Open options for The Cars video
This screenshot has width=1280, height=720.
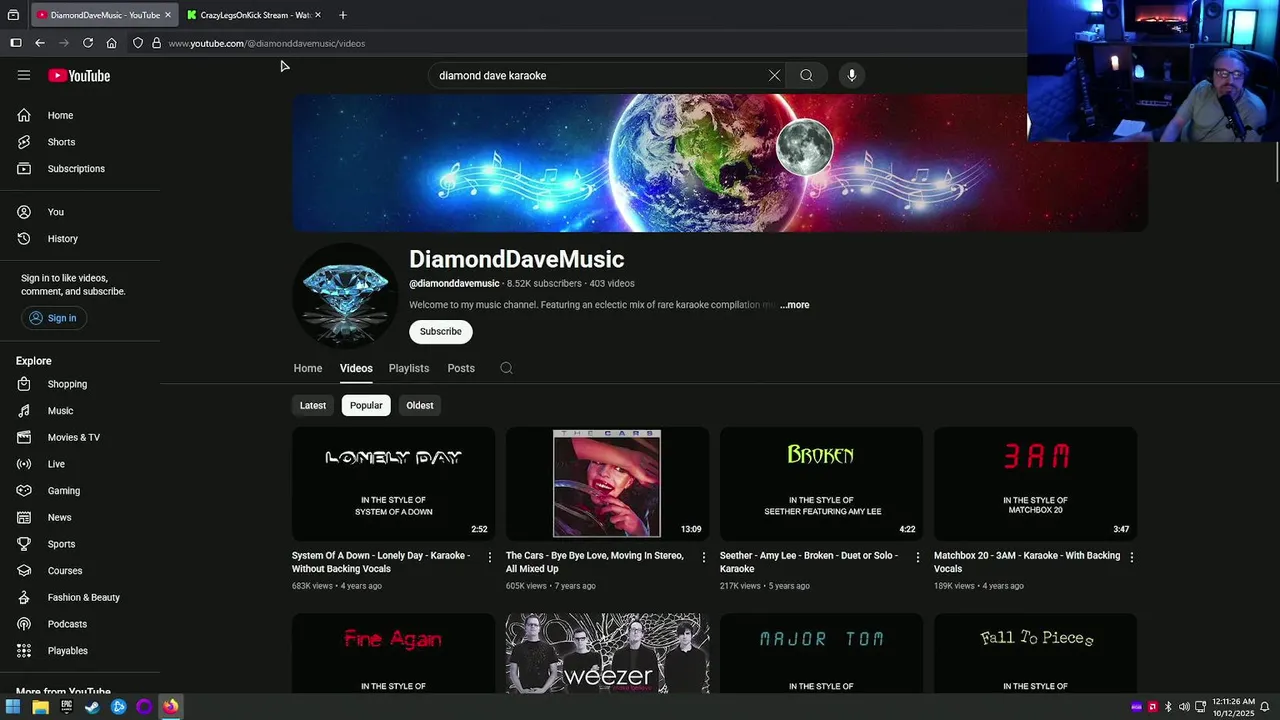[x=704, y=557]
